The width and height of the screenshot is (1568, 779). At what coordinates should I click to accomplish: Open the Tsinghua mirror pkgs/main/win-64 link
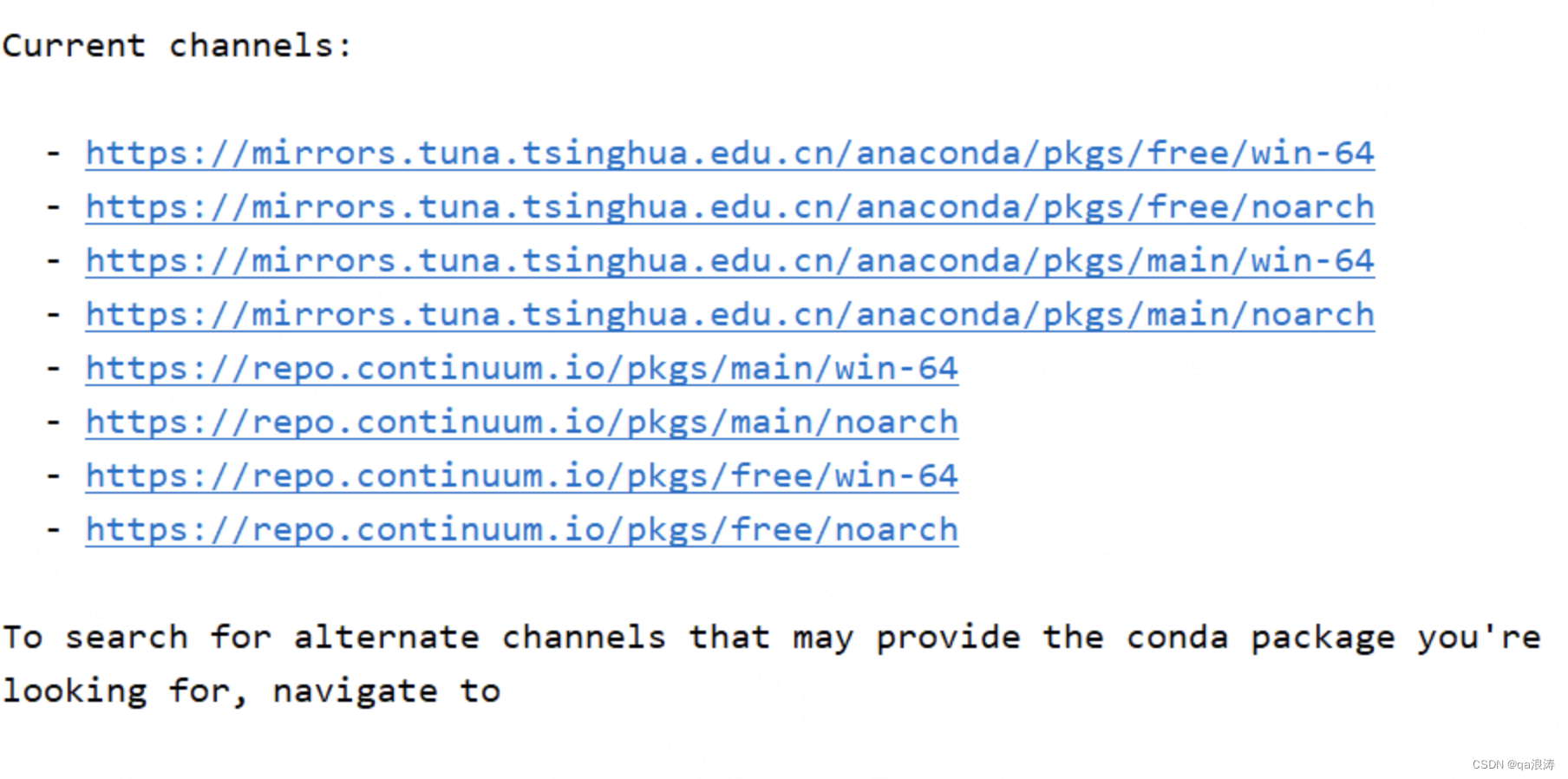729,261
